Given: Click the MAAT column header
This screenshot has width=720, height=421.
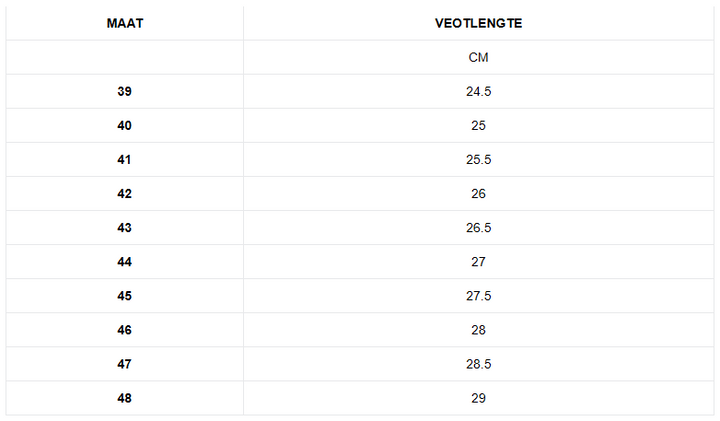Looking at the screenshot, I should pos(124,23).
